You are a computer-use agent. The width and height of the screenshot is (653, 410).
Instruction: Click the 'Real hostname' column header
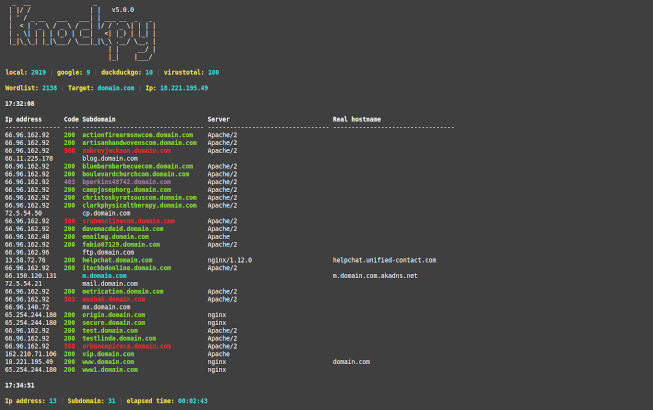pos(356,119)
